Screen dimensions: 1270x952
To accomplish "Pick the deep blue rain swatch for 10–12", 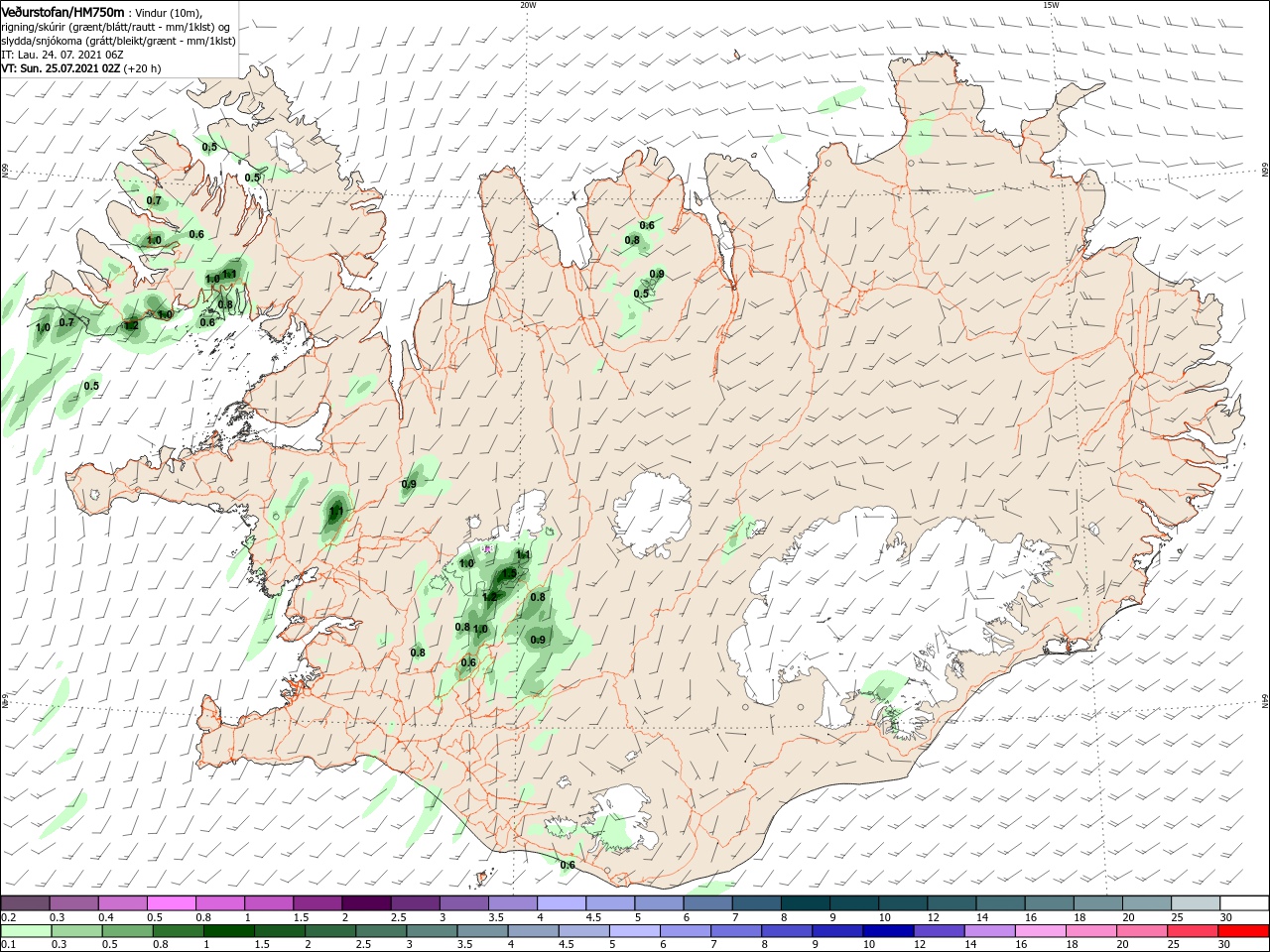I will (889, 931).
